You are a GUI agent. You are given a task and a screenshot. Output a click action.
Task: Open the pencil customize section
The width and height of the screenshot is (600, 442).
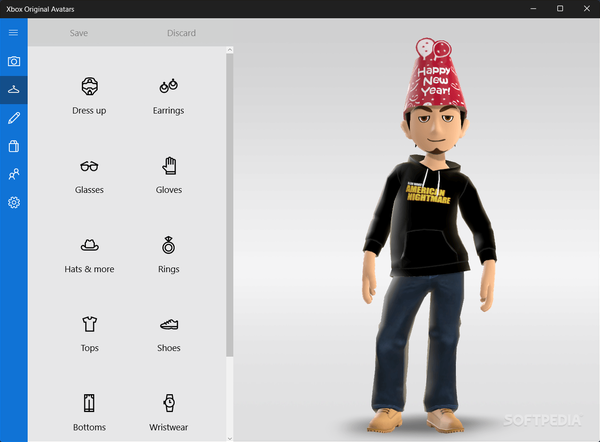point(14,118)
